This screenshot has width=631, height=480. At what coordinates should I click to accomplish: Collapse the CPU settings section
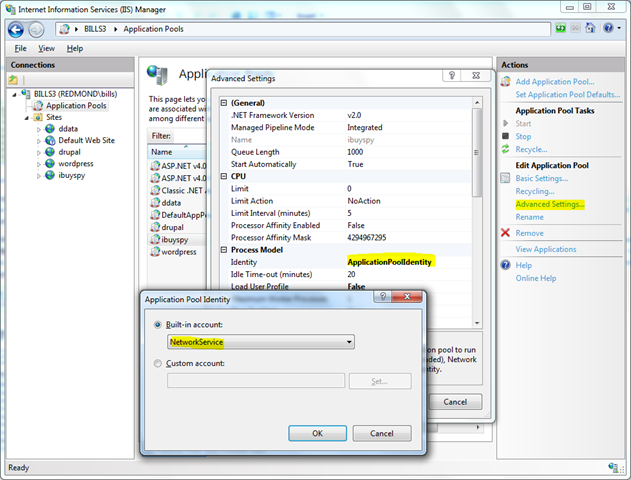point(224,176)
